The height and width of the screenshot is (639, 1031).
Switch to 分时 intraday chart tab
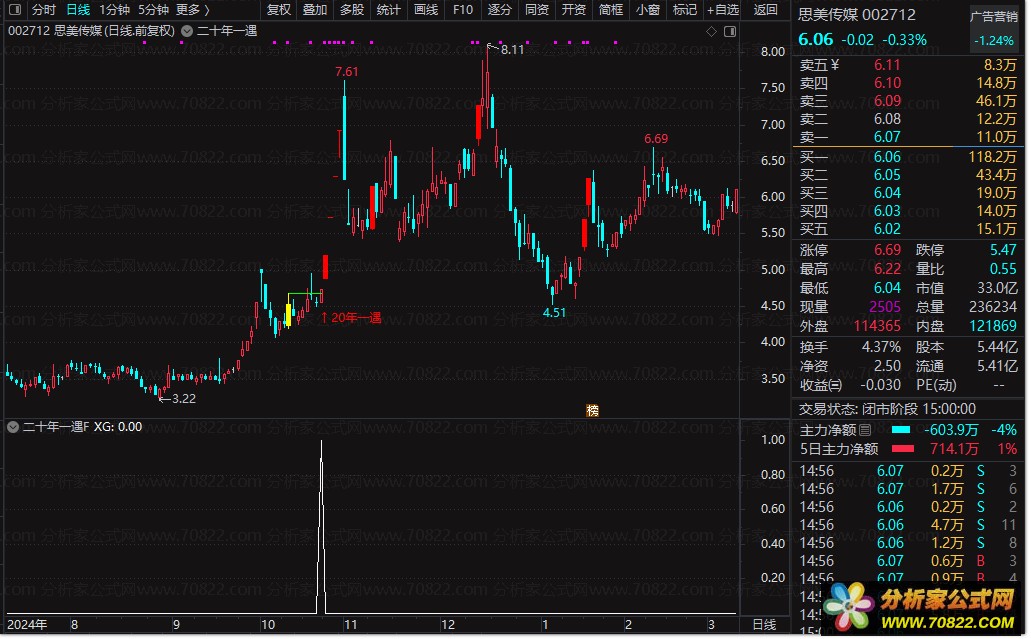click(x=44, y=10)
